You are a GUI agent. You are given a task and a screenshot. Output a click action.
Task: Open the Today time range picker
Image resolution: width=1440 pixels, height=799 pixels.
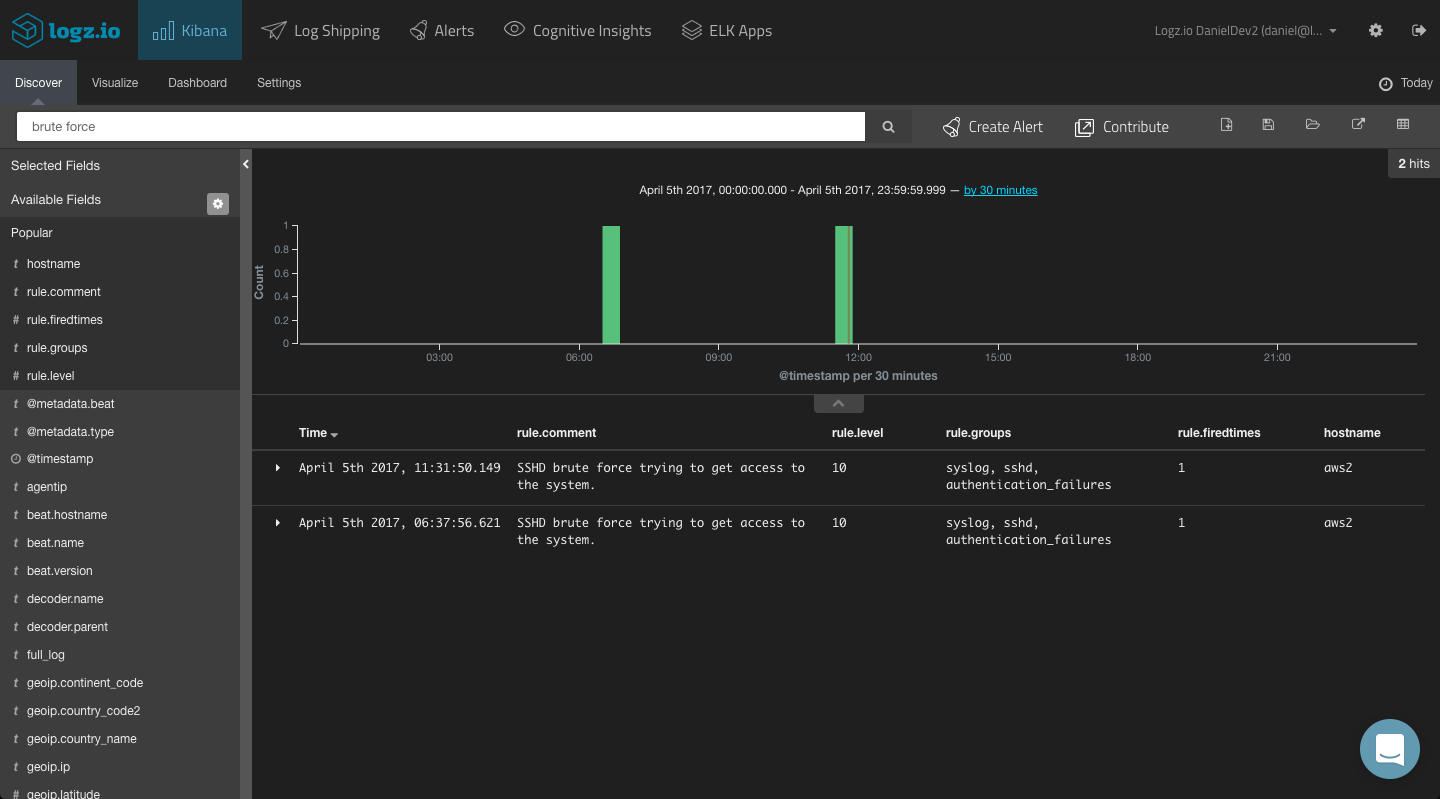[x=1406, y=83]
